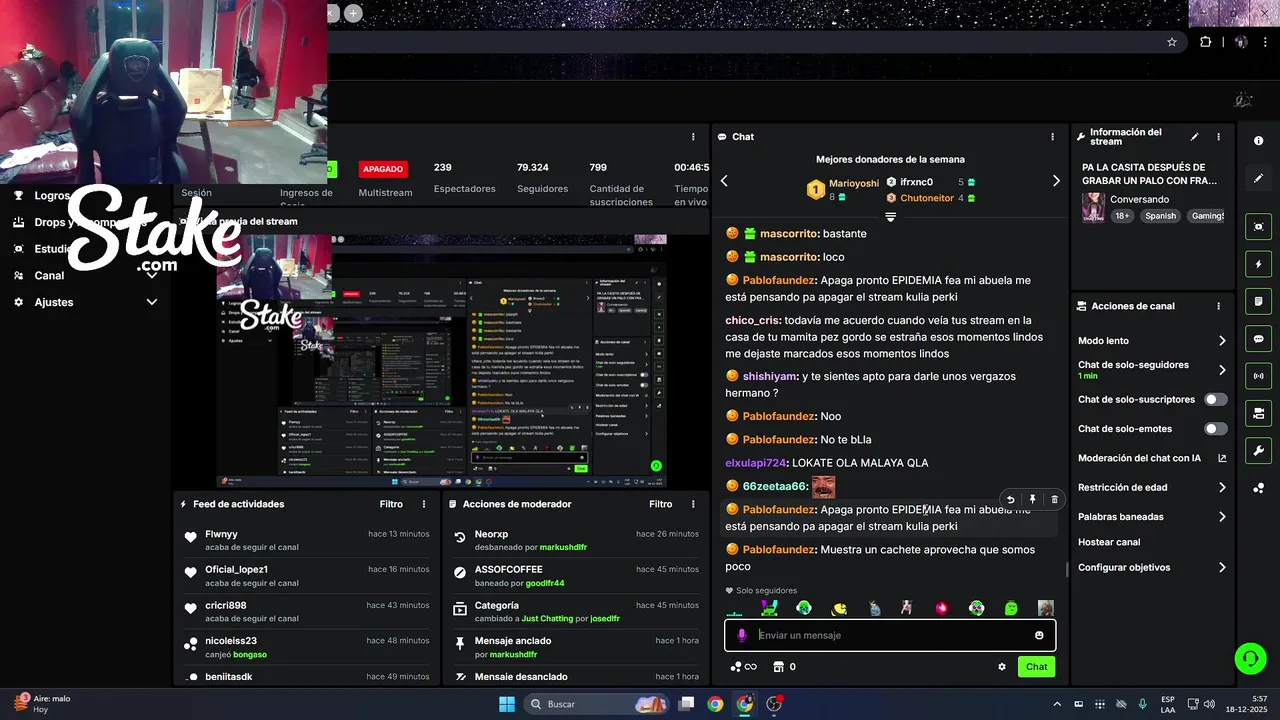Image resolution: width=1280 pixels, height=720 pixels.
Task: Open Google Chrome from the taskbar
Action: click(715, 704)
